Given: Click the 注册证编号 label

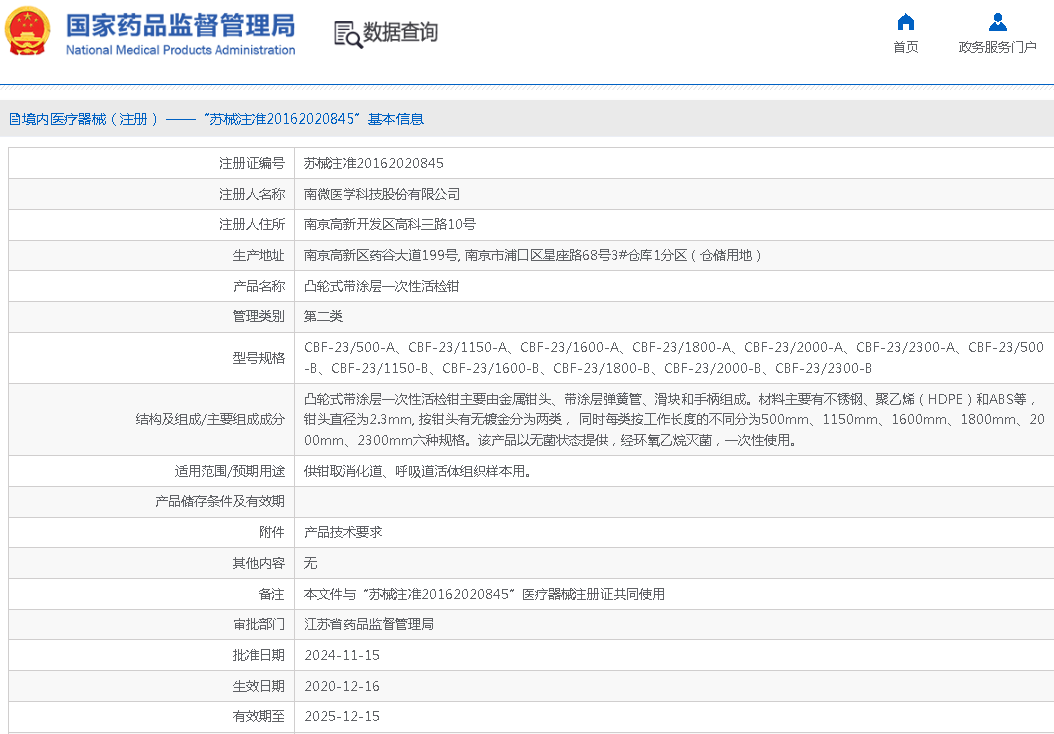Looking at the screenshot, I should point(252,163).
